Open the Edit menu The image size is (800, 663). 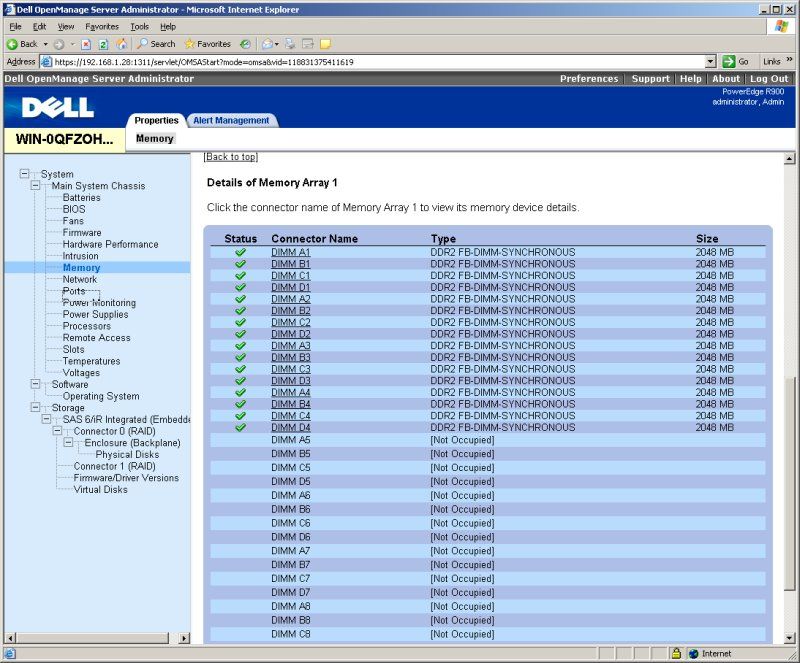tap(39, 27)
